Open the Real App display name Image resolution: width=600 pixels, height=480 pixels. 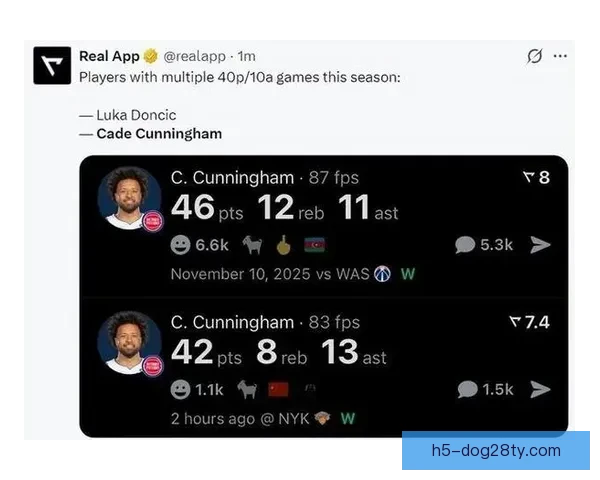pos(109,56)
